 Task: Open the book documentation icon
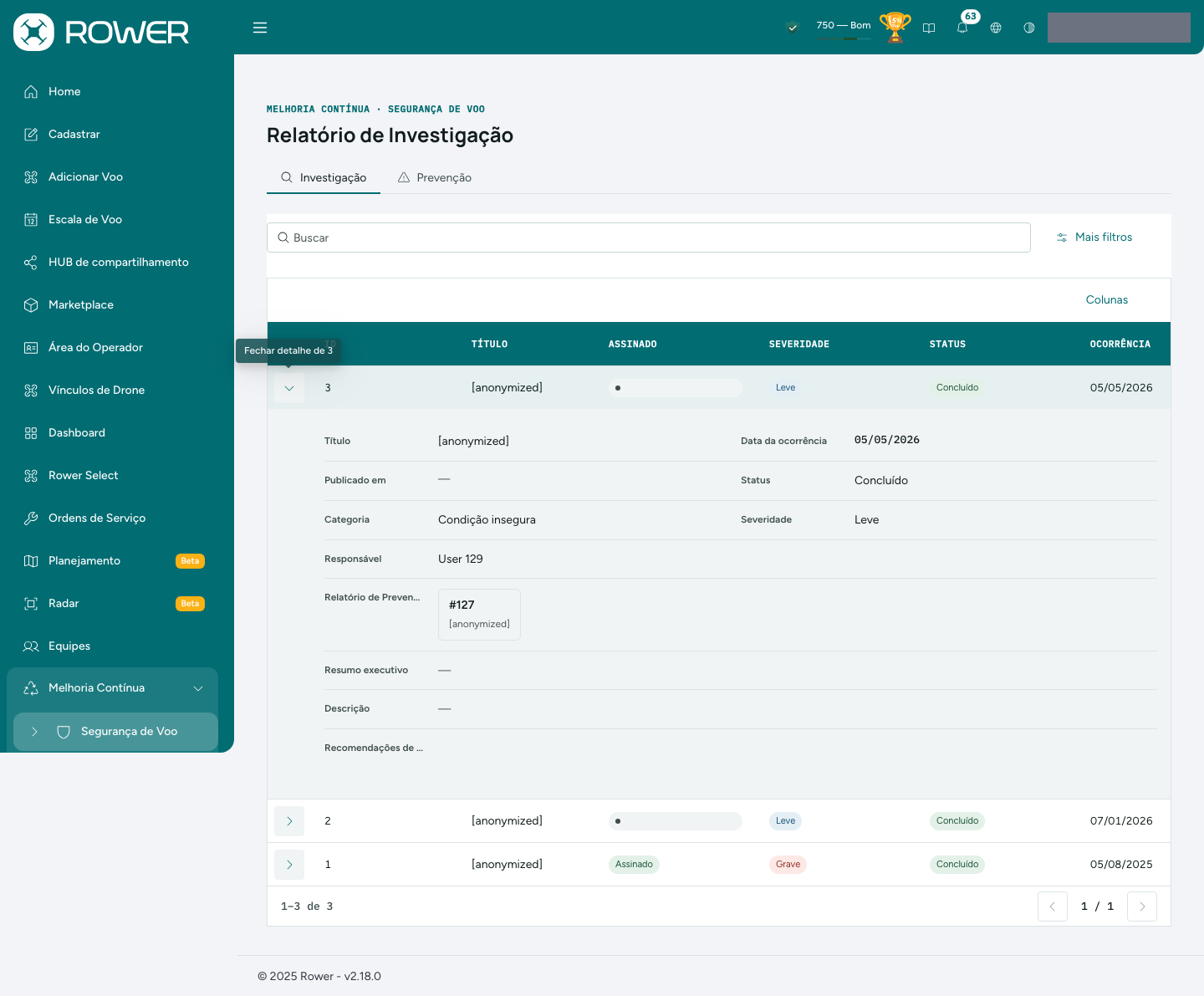pos(929,28)
